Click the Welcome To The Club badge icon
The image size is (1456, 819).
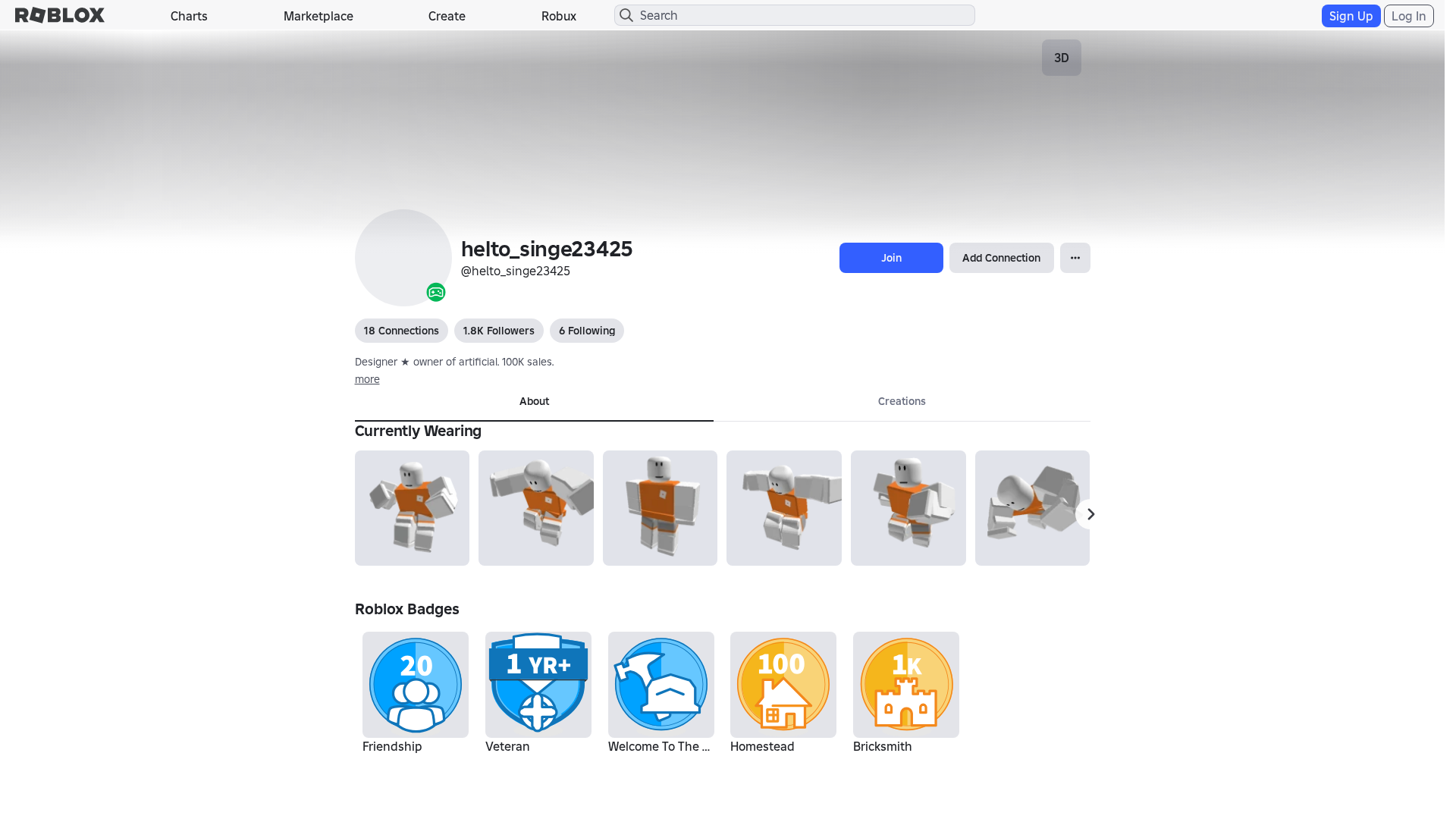tap(661, 685)
